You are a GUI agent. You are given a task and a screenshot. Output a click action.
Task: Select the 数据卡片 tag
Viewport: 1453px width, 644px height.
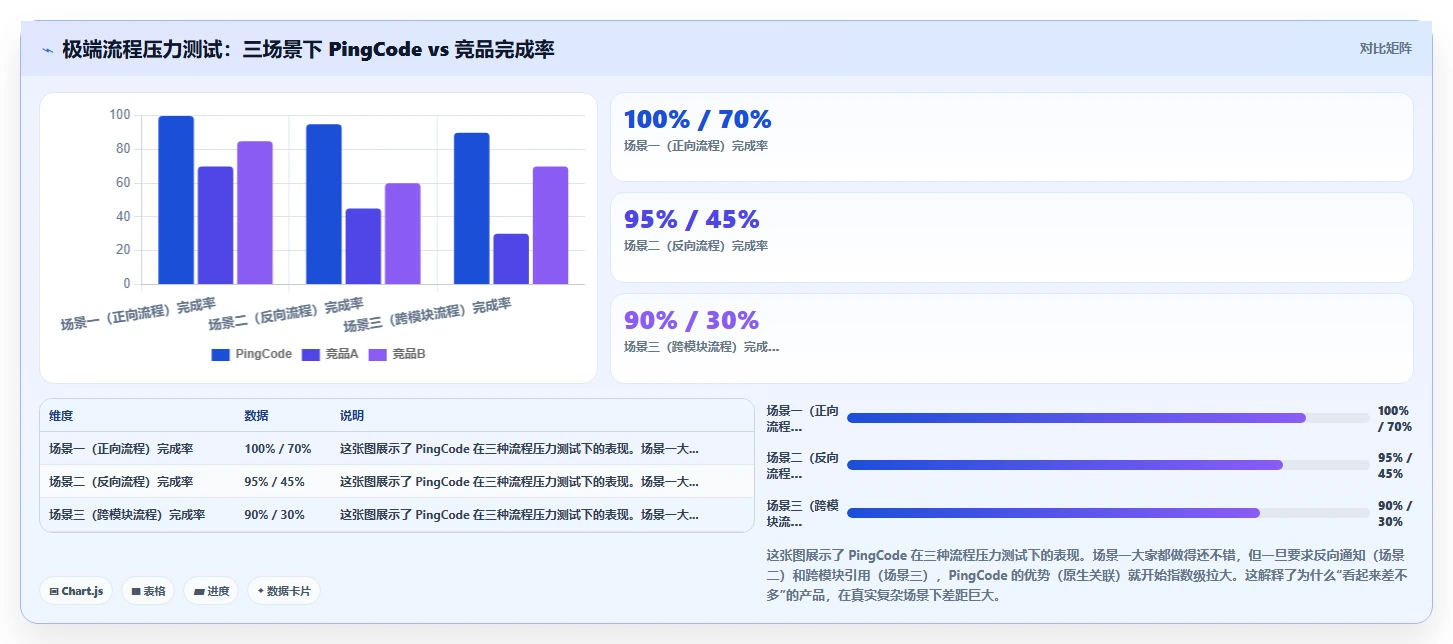pos(284,591)
